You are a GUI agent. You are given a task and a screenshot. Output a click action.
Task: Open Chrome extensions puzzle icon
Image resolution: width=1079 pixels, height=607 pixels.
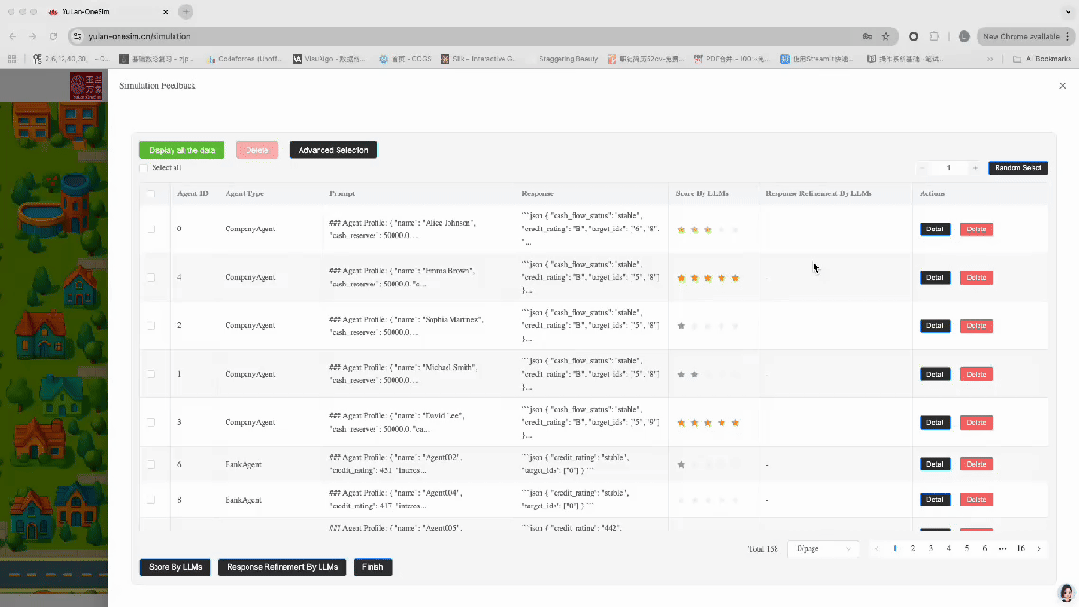tap(934, 36)
